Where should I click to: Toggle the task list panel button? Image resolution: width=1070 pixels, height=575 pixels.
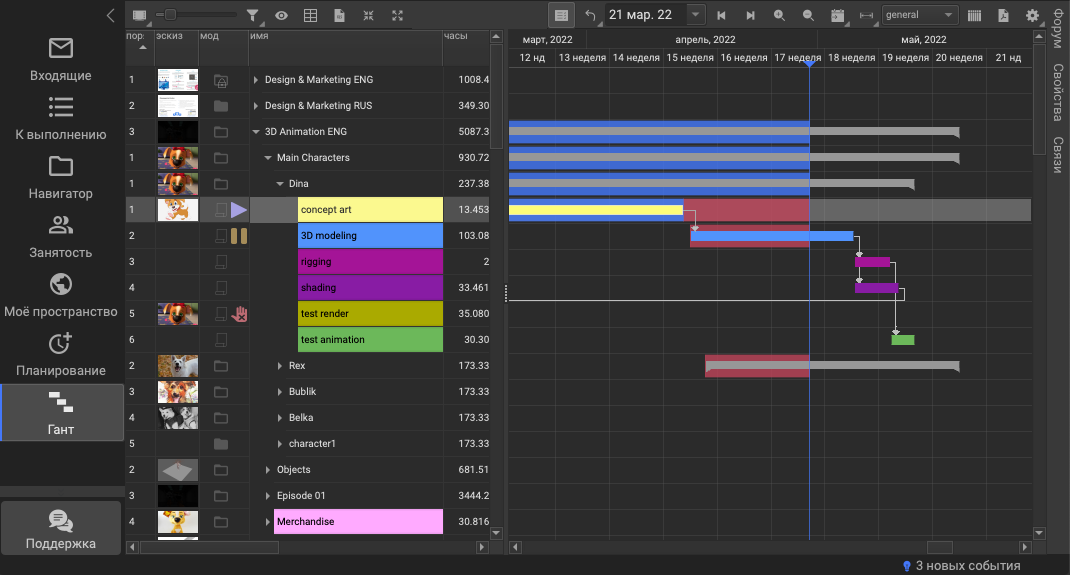(x=561, y=15)
